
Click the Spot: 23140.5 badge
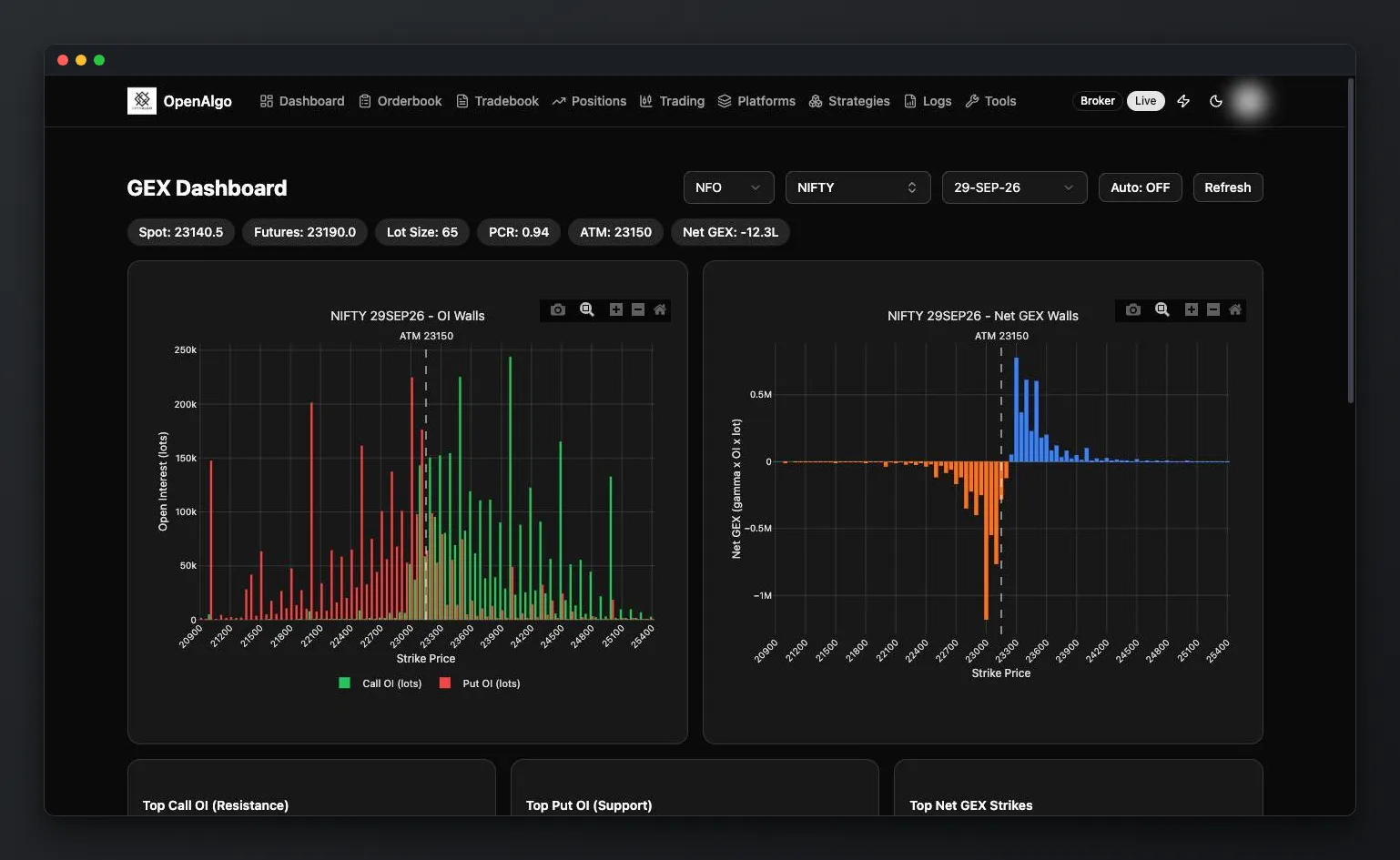pos(181,232)
